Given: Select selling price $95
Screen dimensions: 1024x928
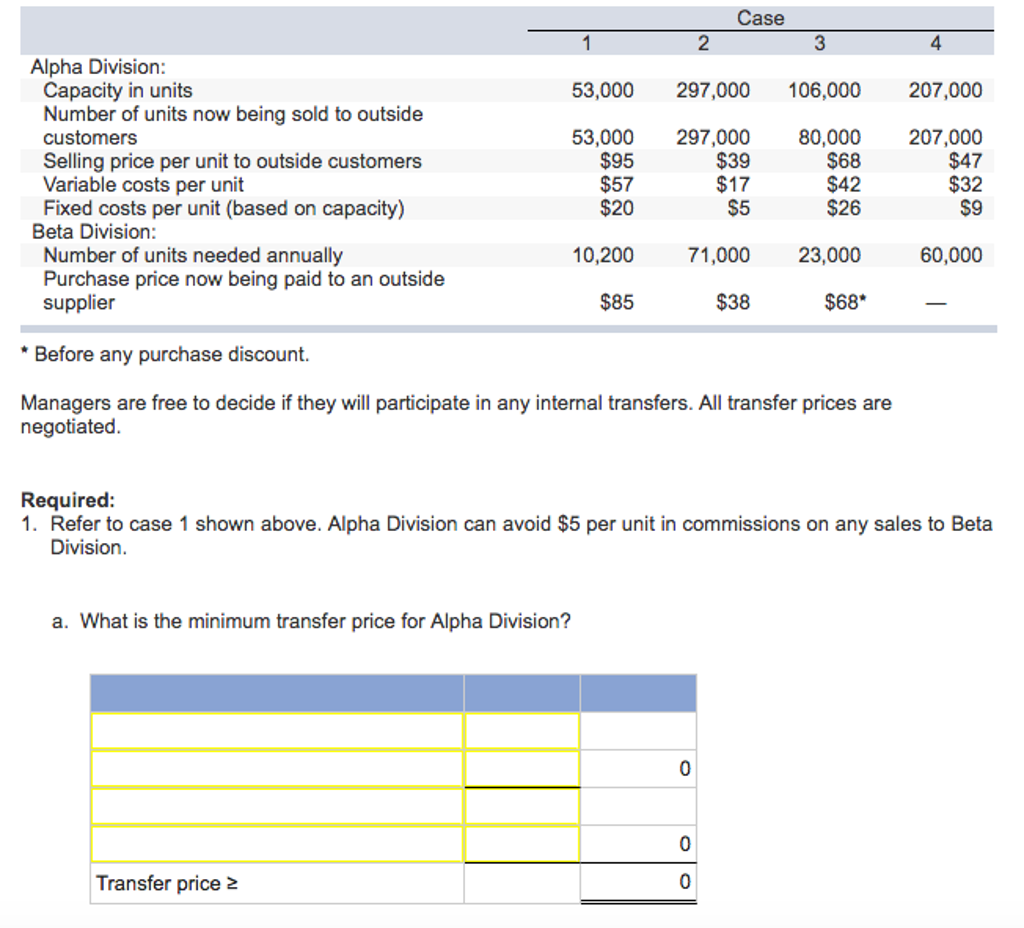Looking at the screenshot, I should (616, 161).
